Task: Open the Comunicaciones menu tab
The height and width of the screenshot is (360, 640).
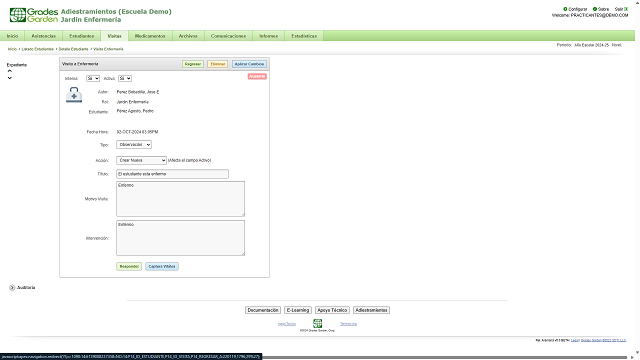Action: [228, 36]
